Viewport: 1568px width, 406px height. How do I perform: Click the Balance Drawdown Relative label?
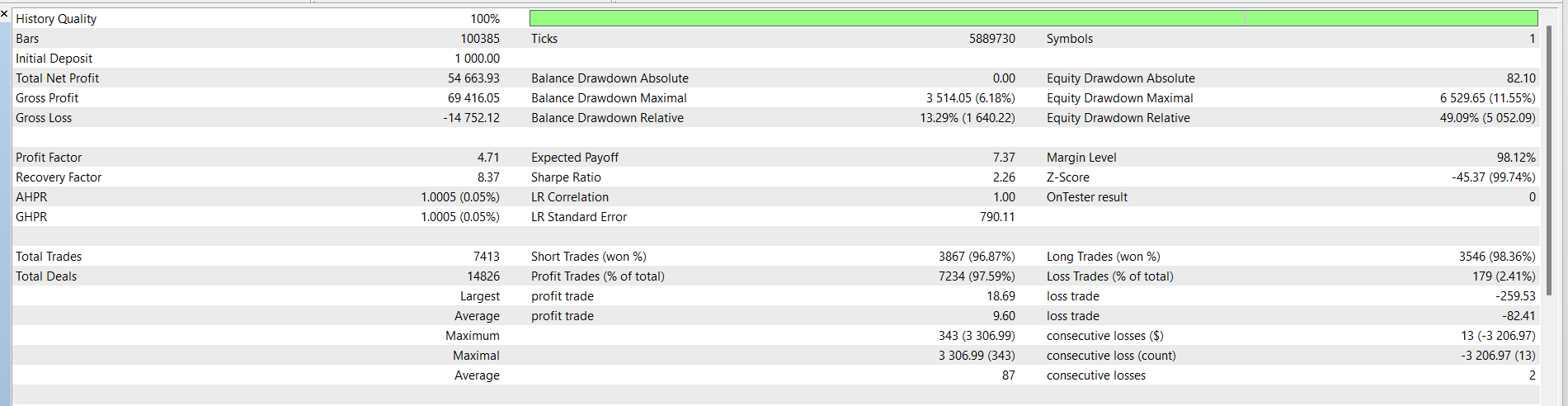coord(607,118)
